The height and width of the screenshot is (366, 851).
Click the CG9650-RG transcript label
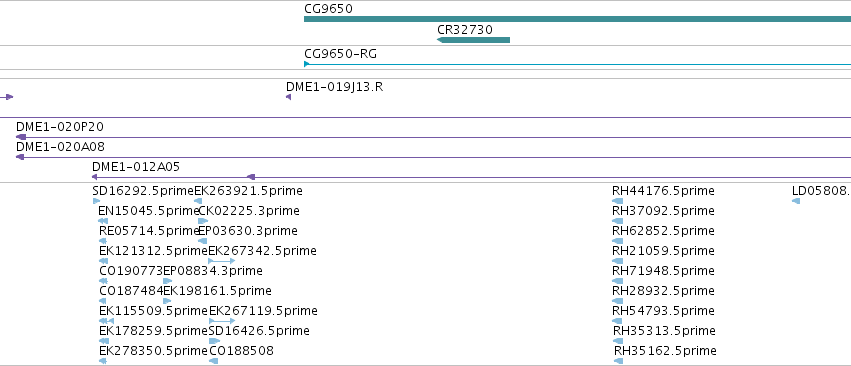(340, 54)
